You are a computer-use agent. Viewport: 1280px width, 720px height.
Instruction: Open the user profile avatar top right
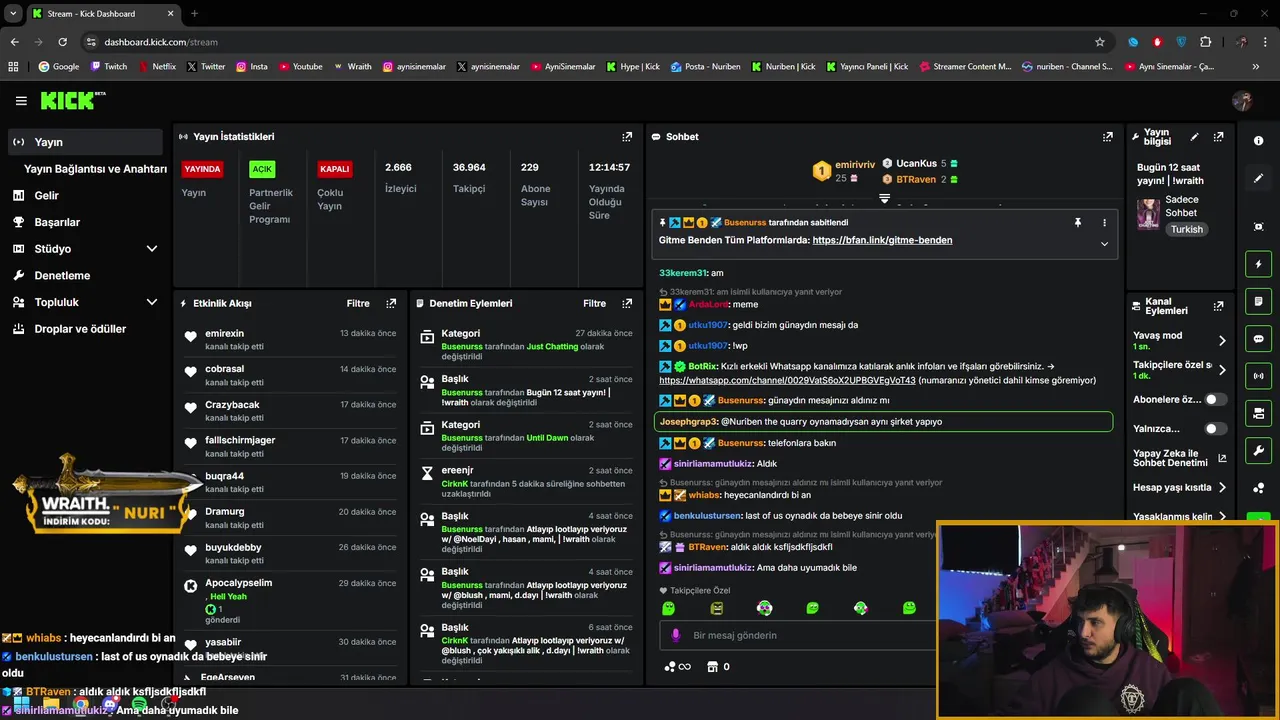pyautogui.click(x=1242, y=101)
